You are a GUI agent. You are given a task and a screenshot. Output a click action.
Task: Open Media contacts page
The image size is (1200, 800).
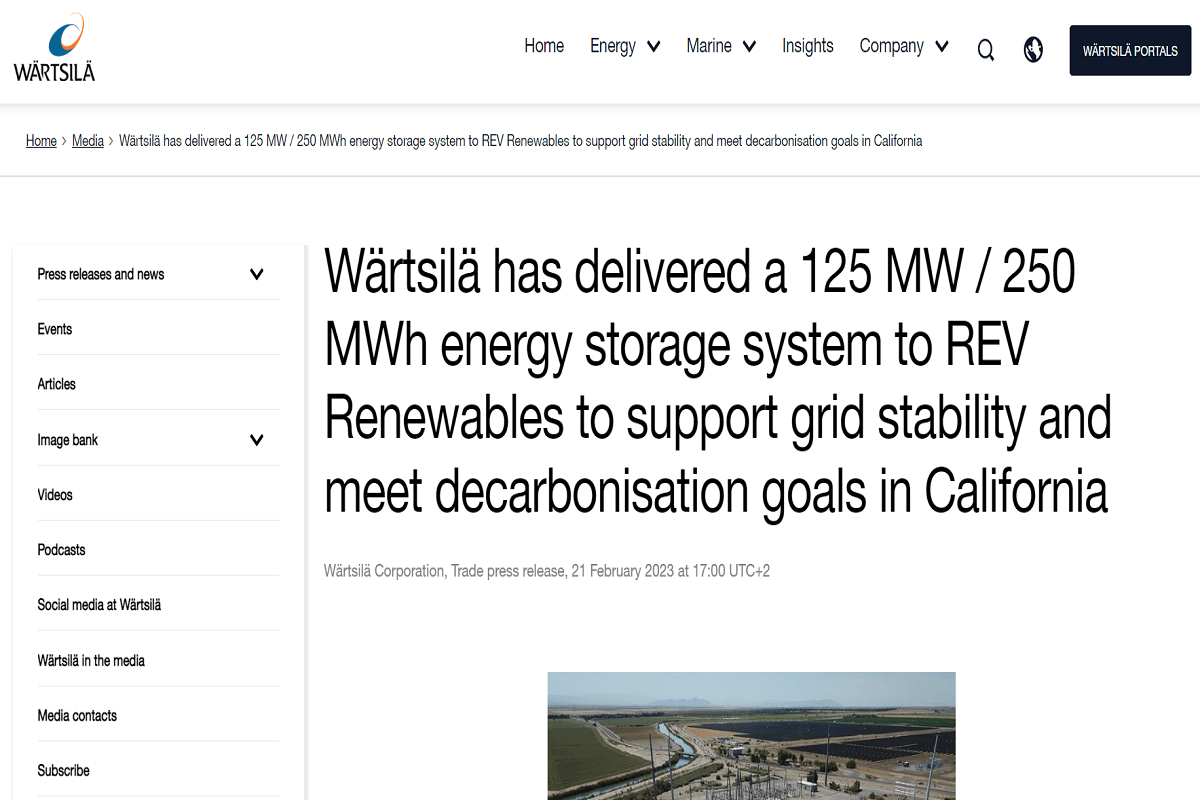76,714
